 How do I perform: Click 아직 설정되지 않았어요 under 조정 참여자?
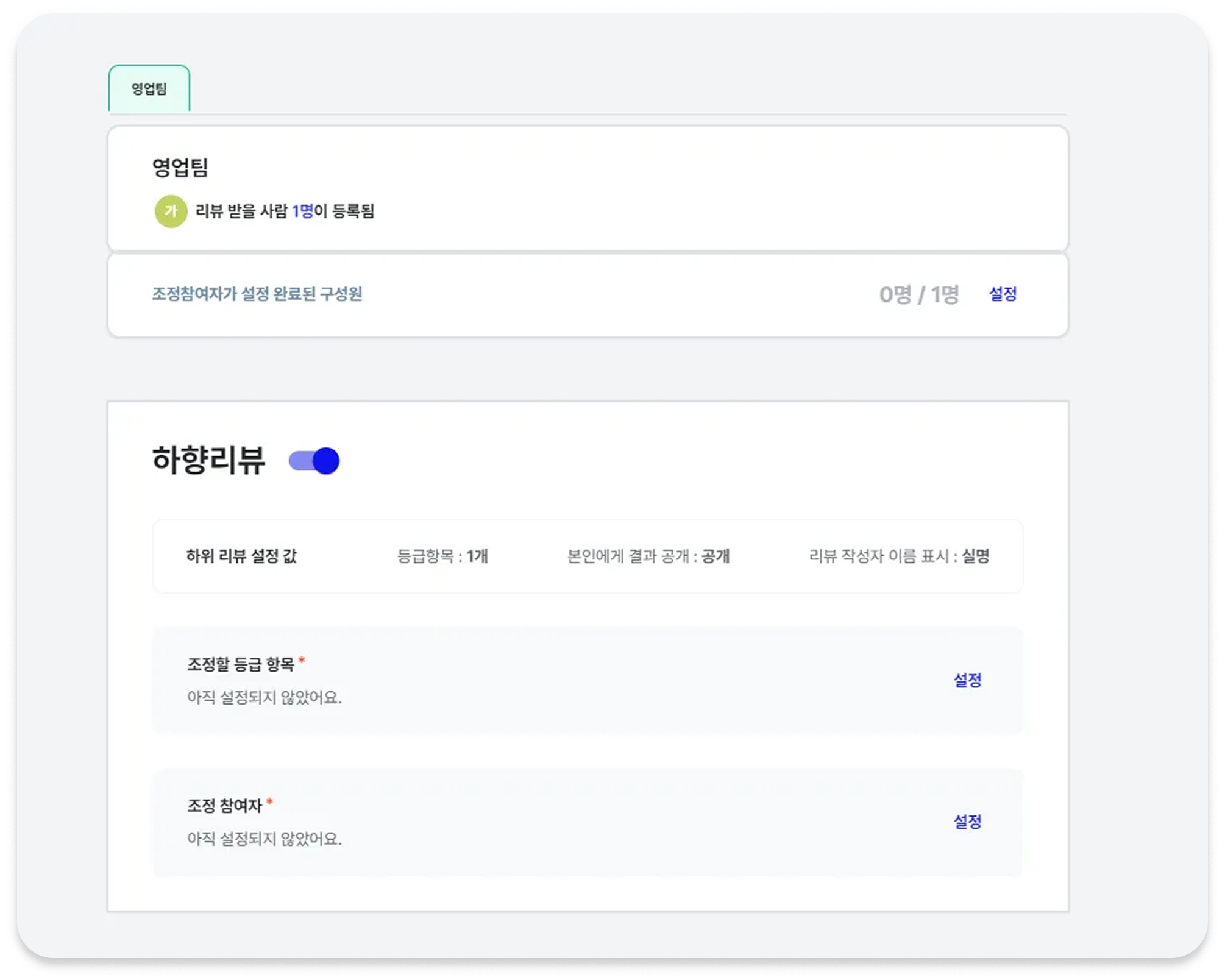pyautogui.click(x=265, y=839)
